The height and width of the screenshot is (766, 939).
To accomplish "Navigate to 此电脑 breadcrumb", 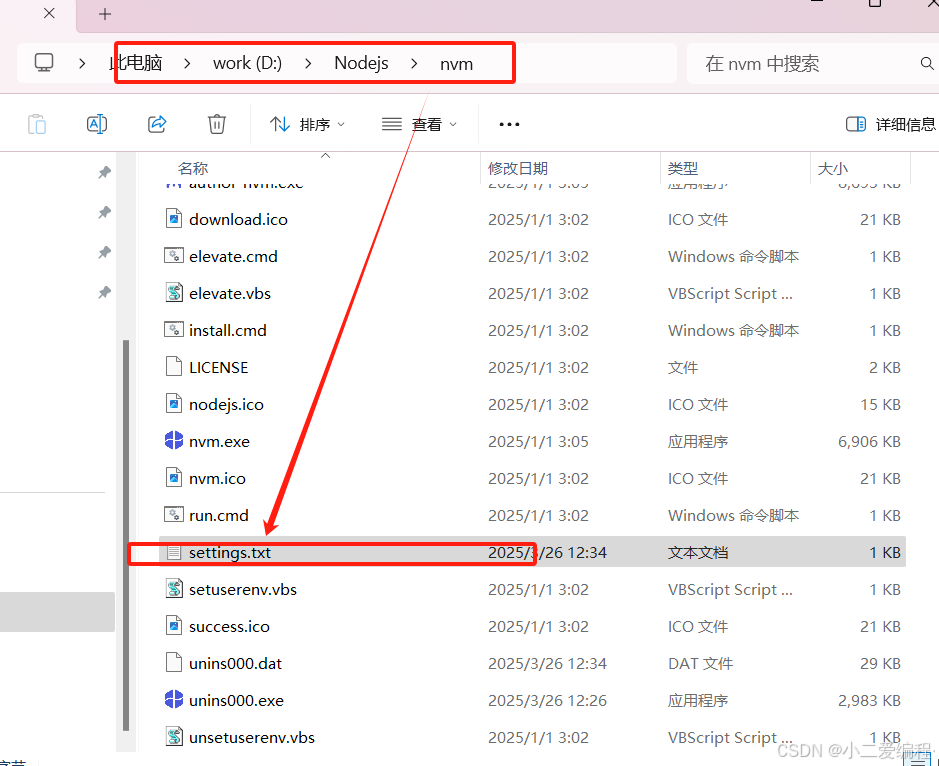I will 136,63.
